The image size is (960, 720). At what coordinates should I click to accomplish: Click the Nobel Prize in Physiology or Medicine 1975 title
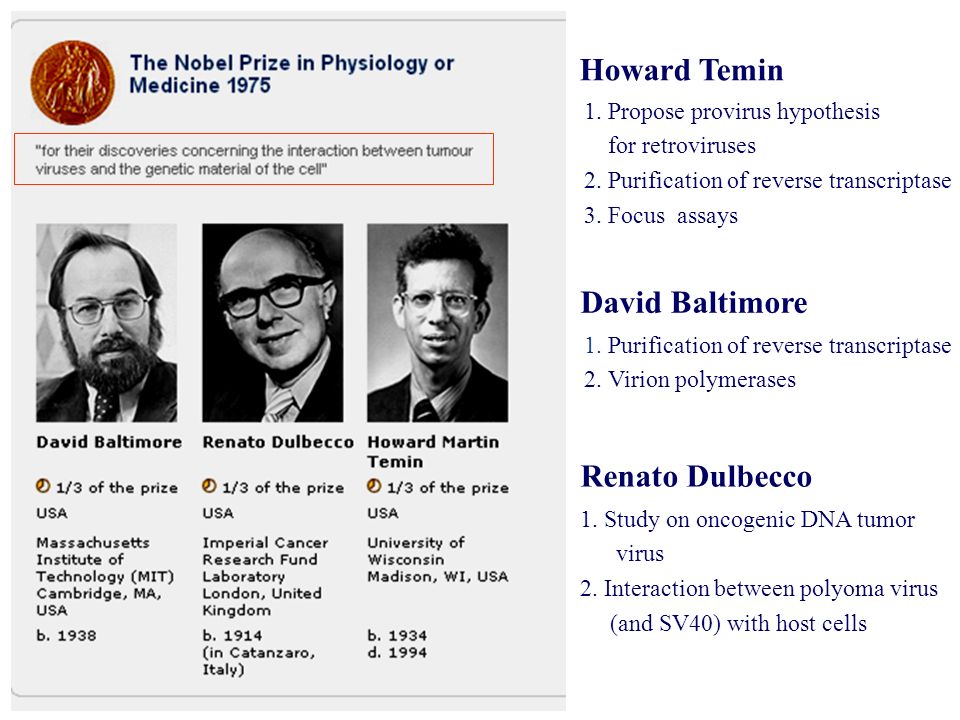pyautogui.click(x=291, y=73)
